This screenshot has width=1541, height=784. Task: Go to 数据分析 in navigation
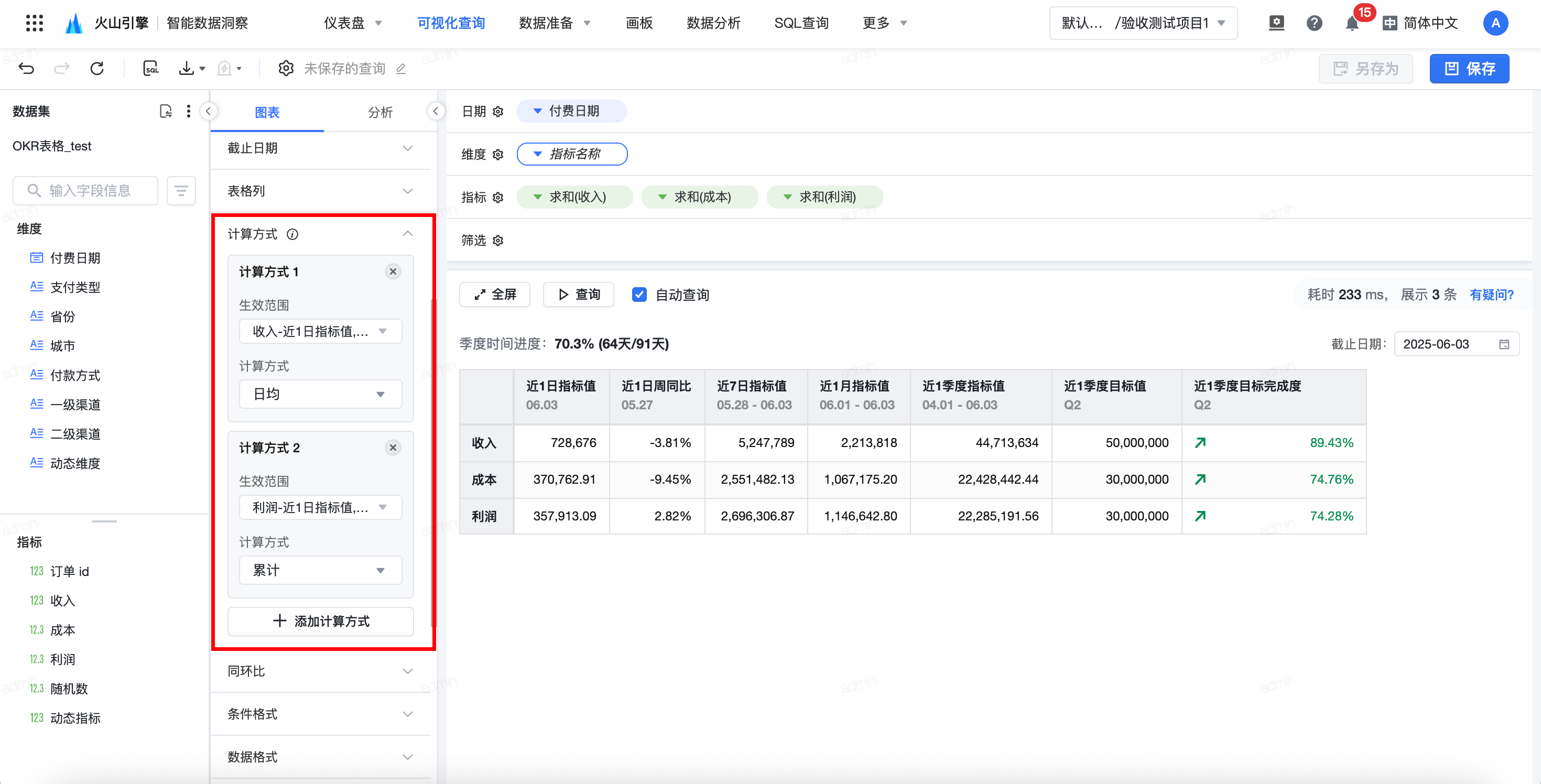[713, 24]
